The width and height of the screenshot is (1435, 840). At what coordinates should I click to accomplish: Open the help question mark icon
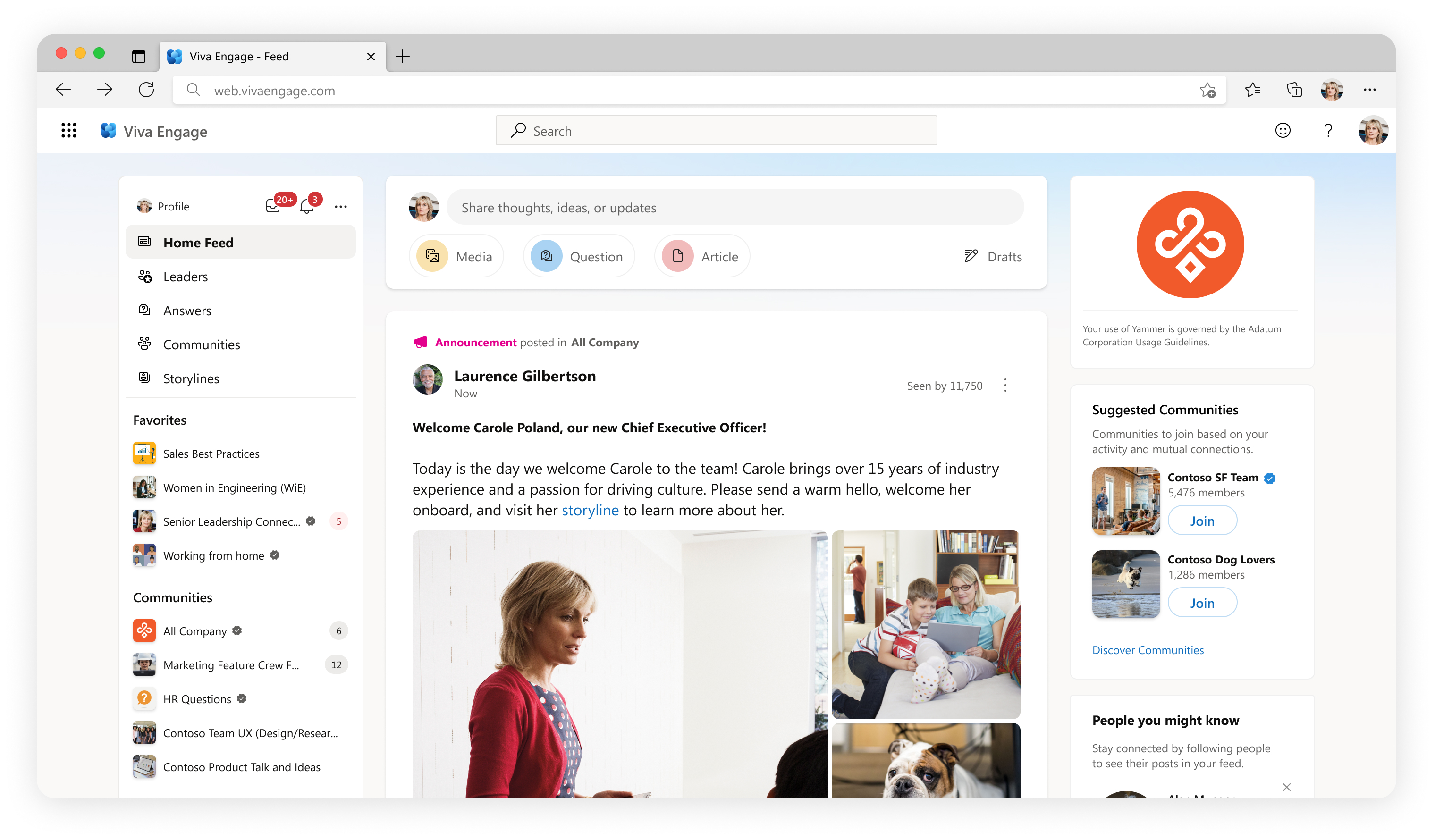[1328, 131]
